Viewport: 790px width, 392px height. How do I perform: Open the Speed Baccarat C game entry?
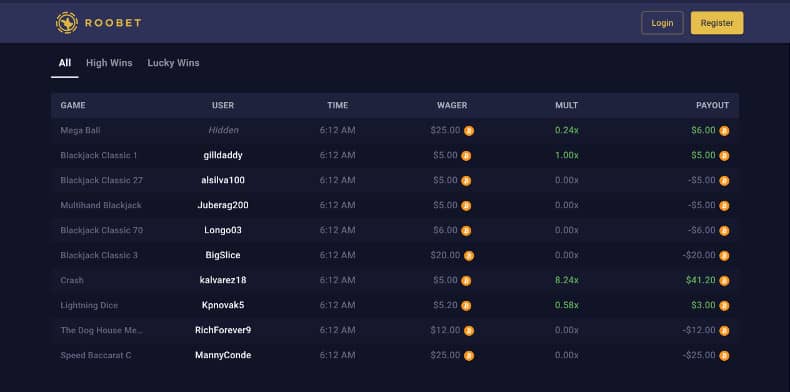[x=96, y=355]
